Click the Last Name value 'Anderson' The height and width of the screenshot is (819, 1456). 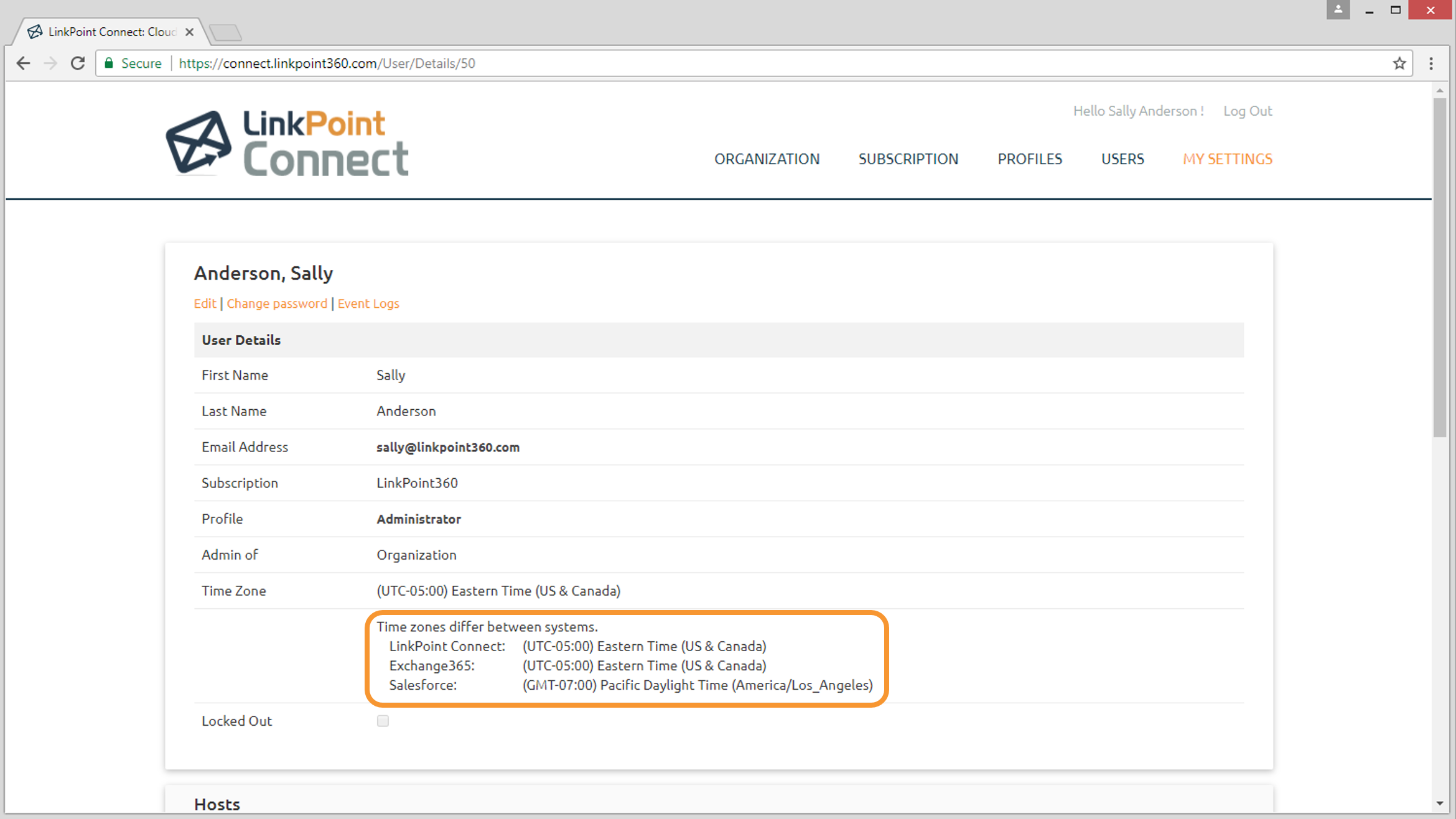coord(406,411)
